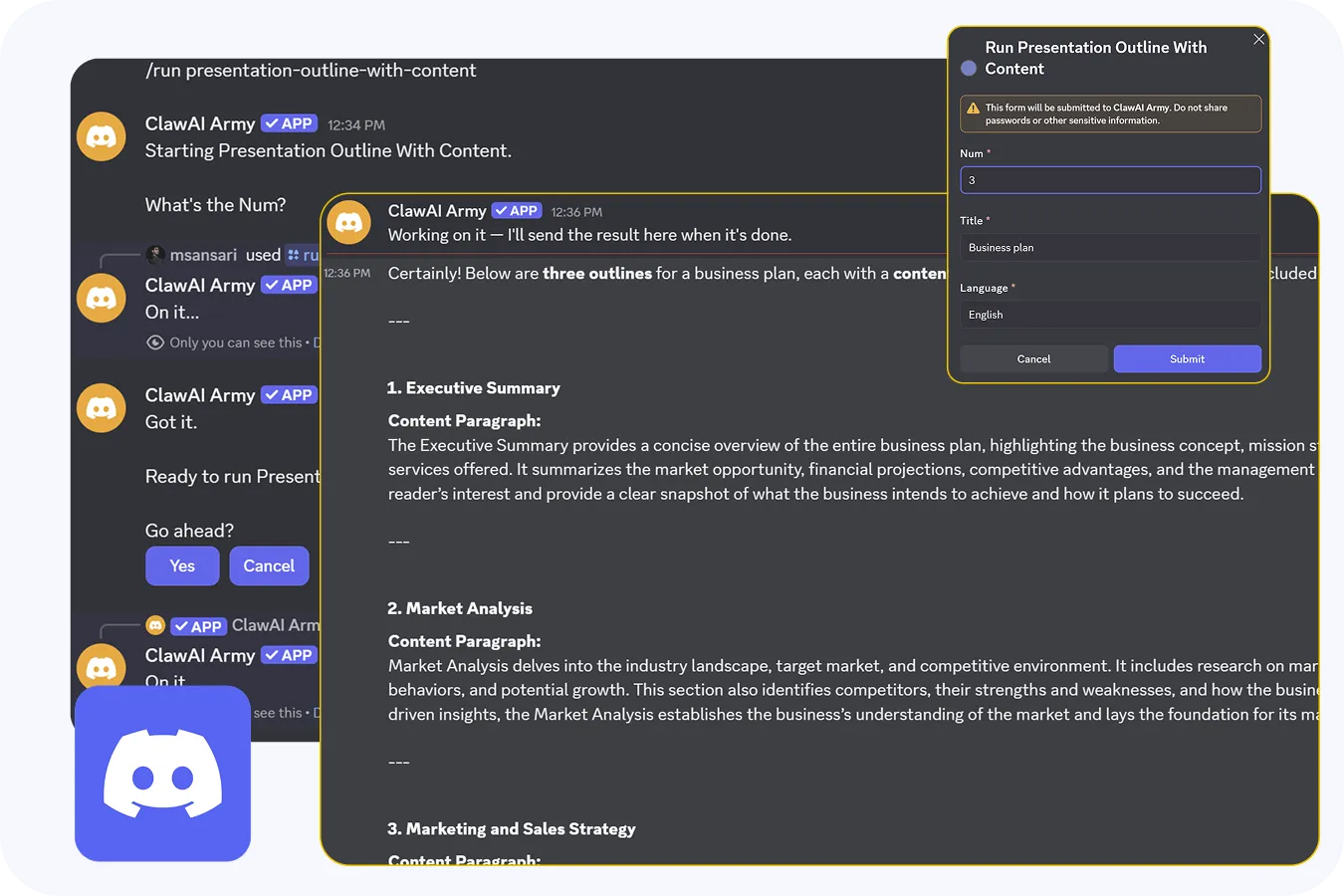
Task: Click the APP badge next to 12:34 PM
Action: coord(289,123)
